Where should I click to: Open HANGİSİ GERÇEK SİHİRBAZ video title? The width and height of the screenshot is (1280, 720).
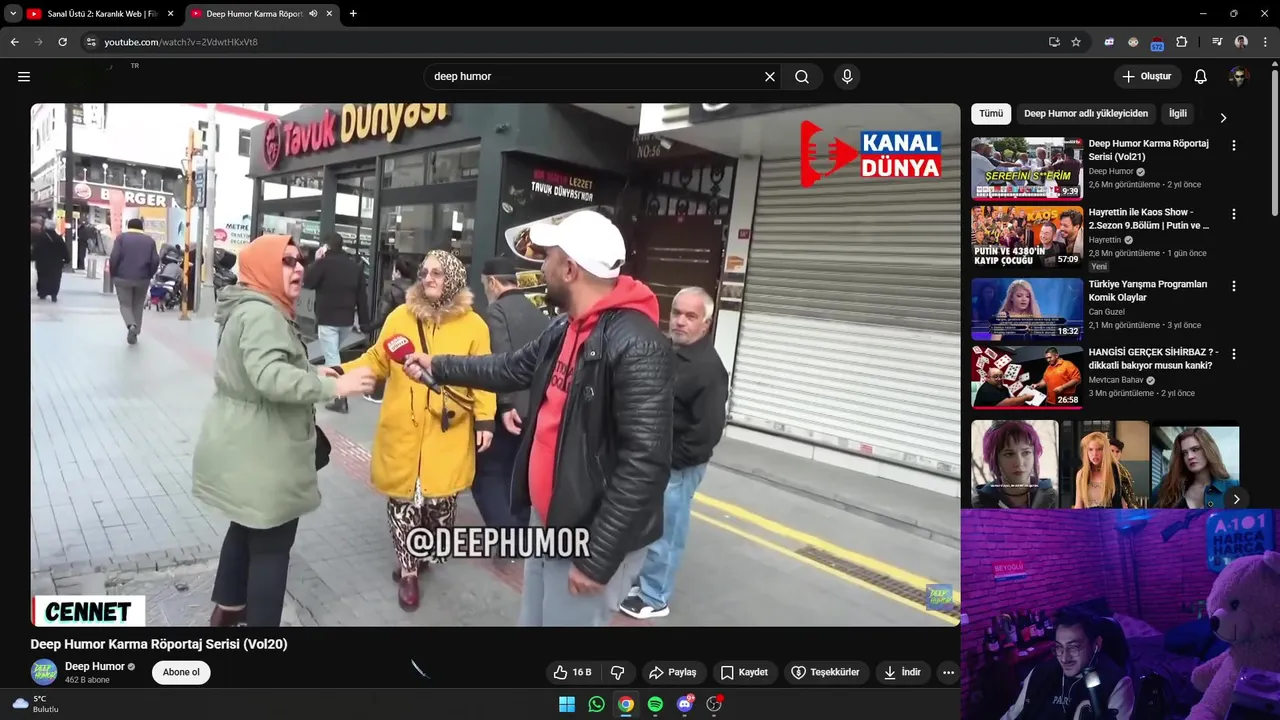coord(1153,359)
